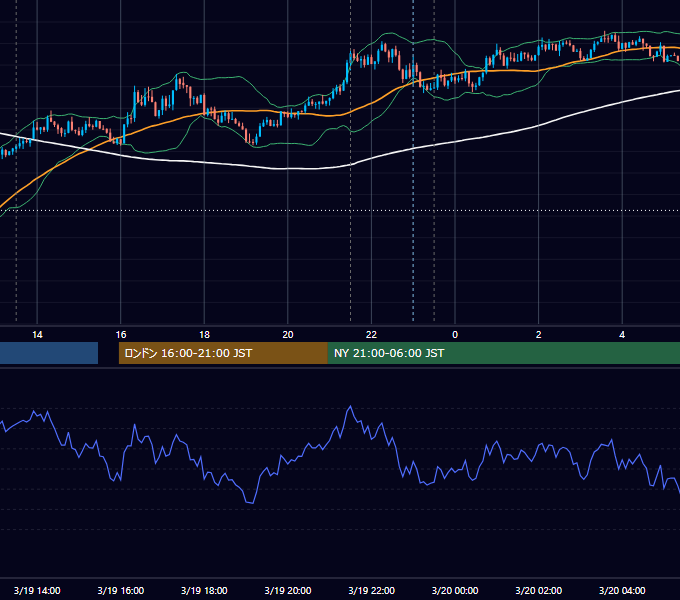Click the ロンドン 16:00-21:00 JST session bar
The image size is (680, 600).
point(223,353)
